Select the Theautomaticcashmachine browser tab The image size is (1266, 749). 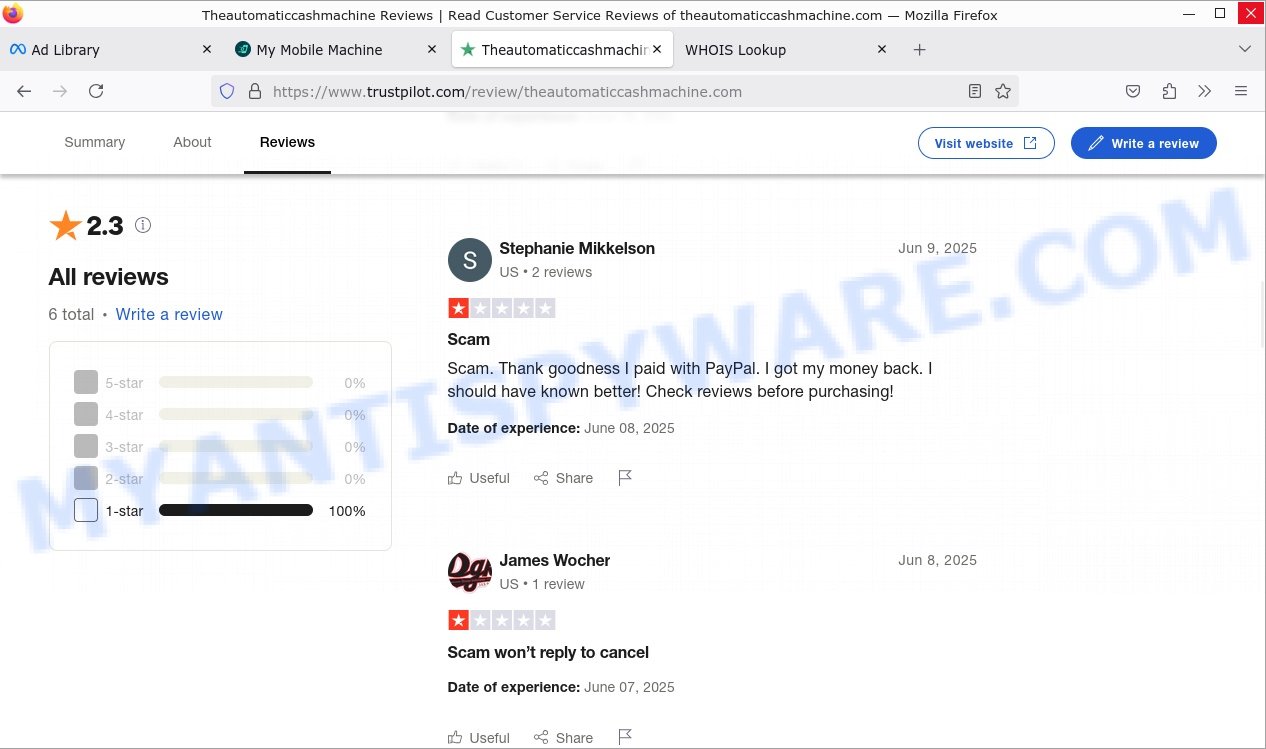[562, 49]
